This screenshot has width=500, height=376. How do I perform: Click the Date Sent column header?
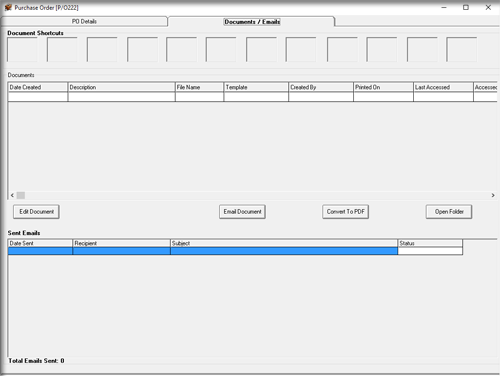[40, 243]
